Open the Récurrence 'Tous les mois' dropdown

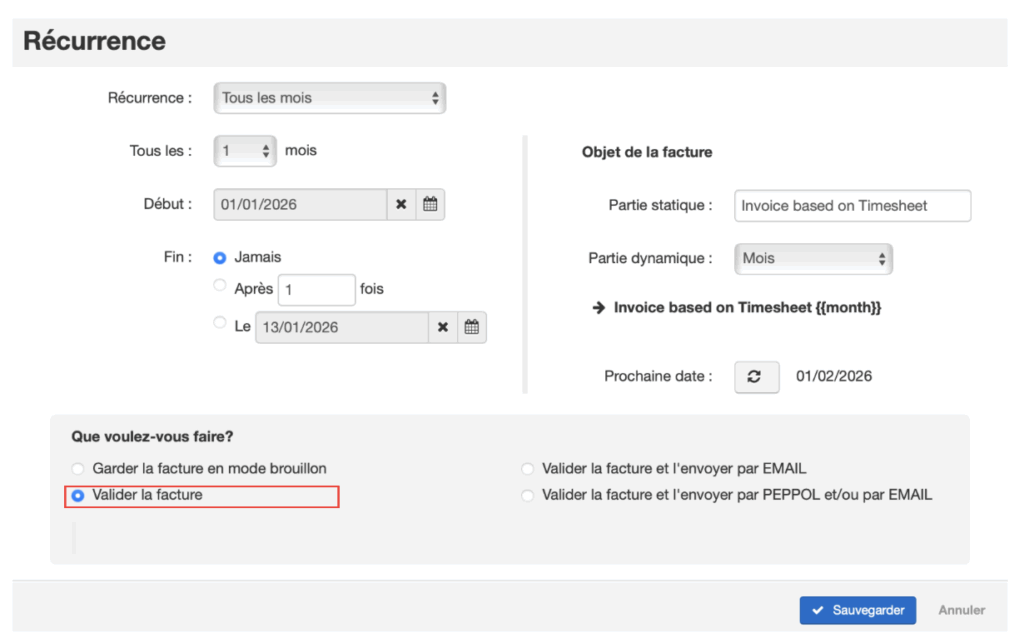point(329,98)
